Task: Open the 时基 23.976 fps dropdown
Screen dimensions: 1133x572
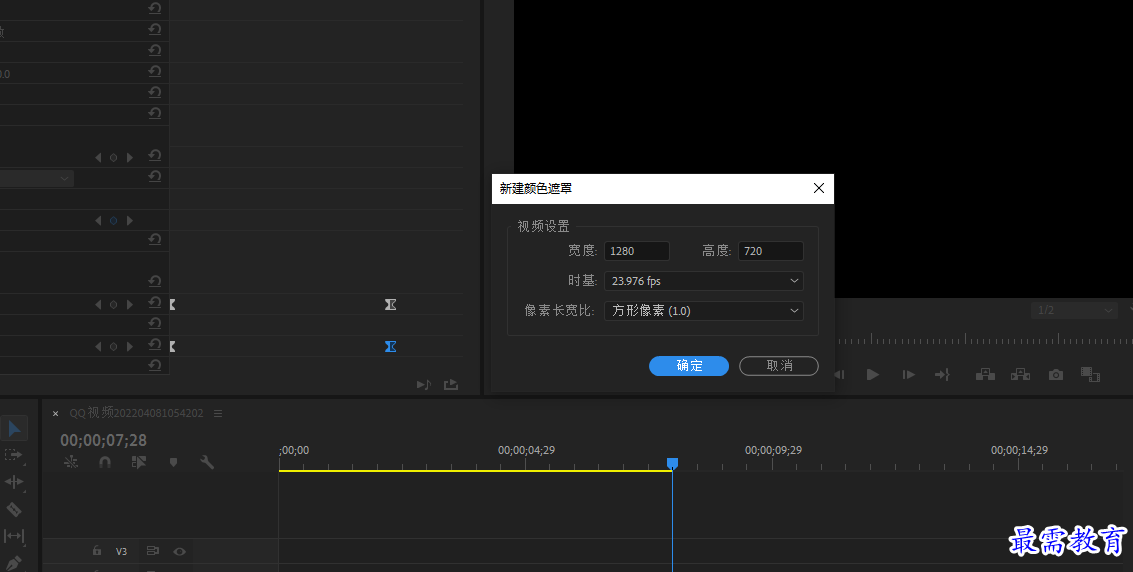Action: (x=704, y=281)
